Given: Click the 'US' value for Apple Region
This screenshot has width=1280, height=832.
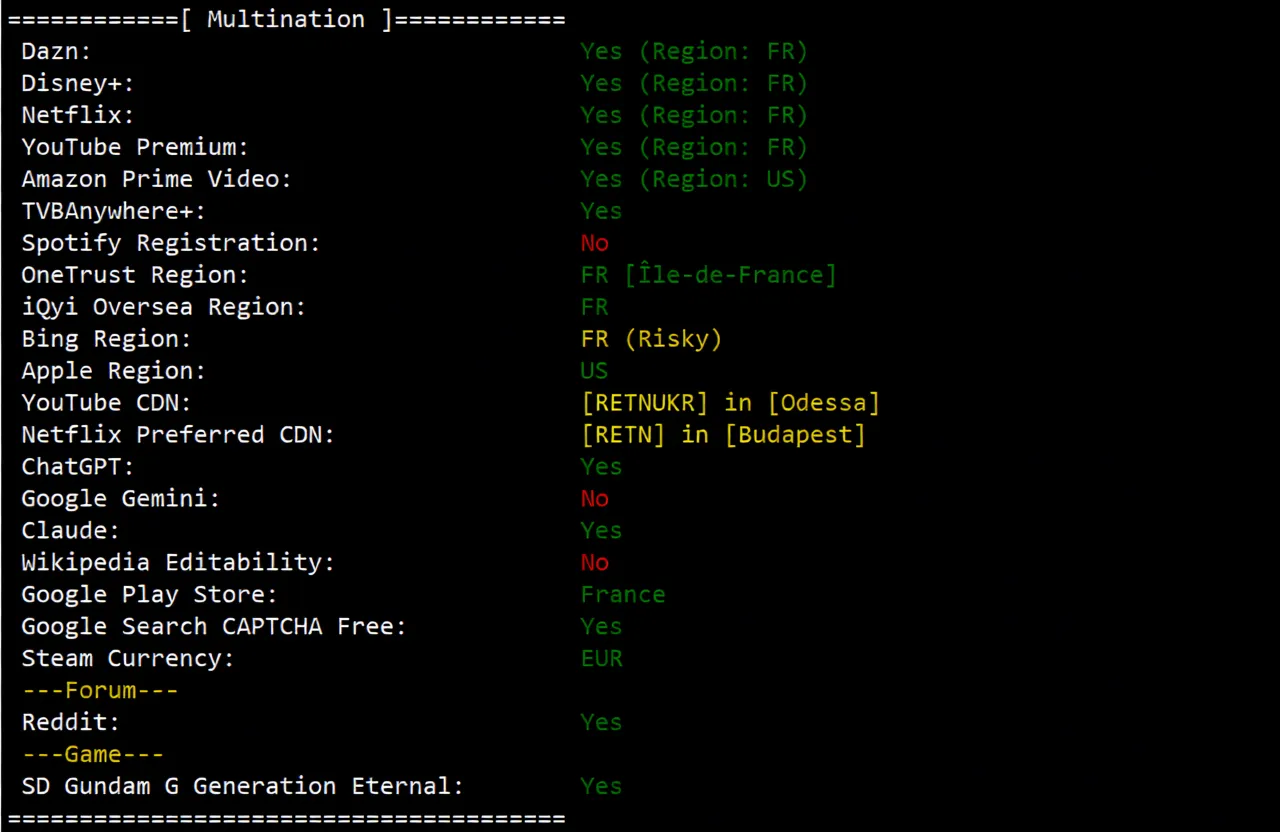Looking at the screenshot, I should [594, 371].
